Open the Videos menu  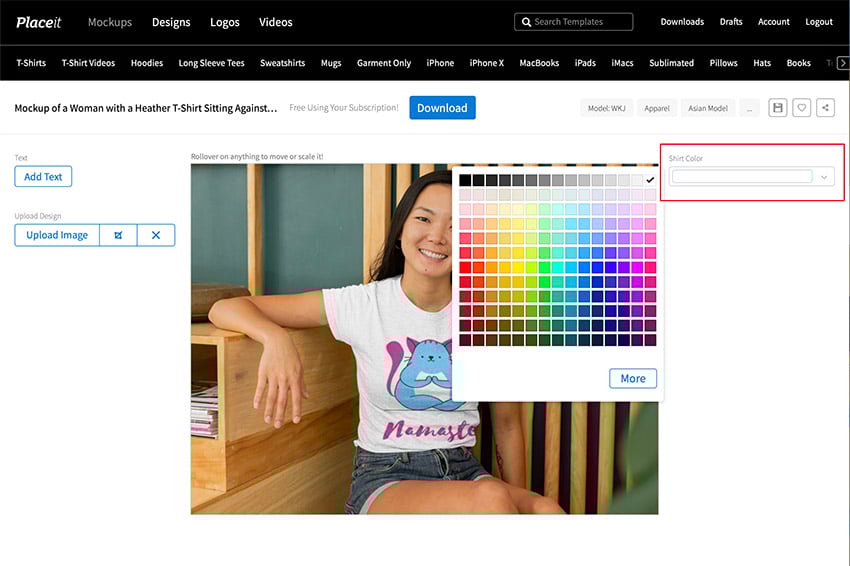tap(275, 22)
